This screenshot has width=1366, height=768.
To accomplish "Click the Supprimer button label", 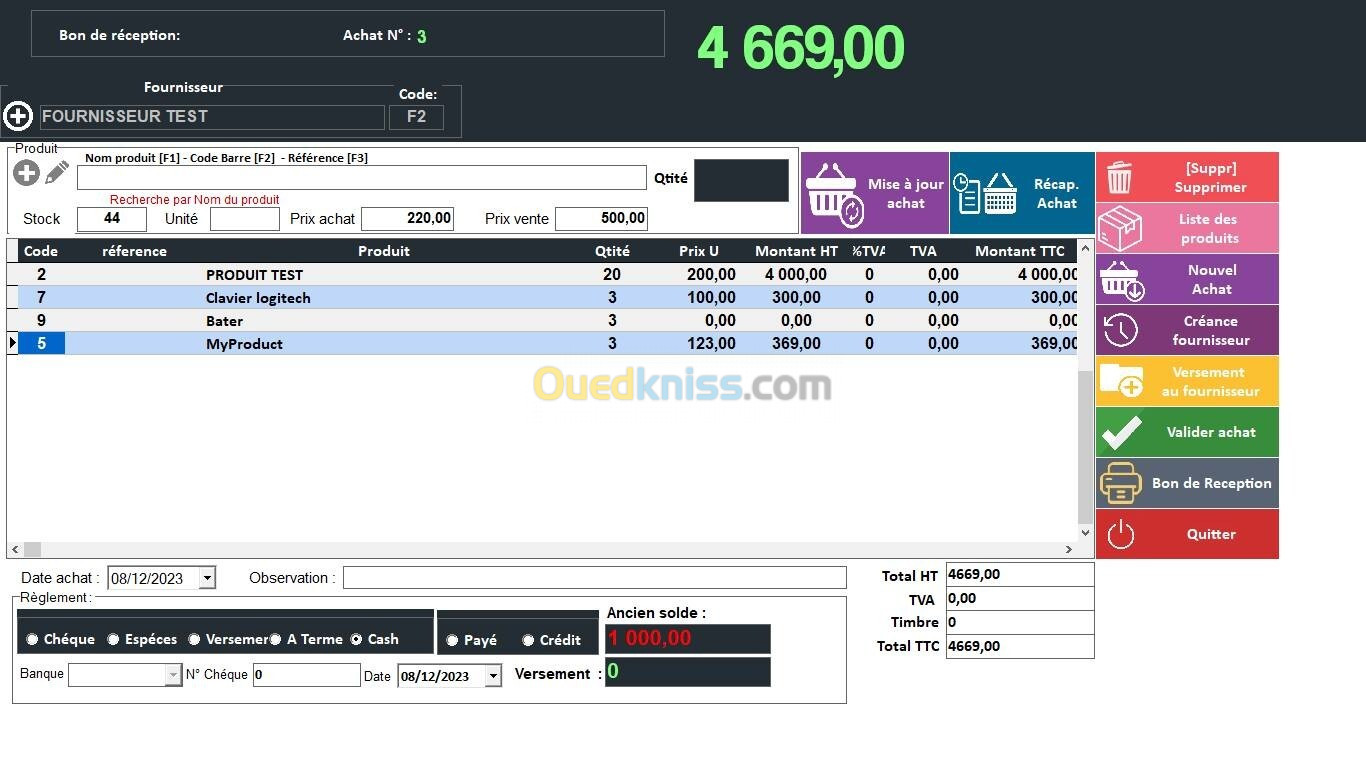I will tap(1210, 178).
